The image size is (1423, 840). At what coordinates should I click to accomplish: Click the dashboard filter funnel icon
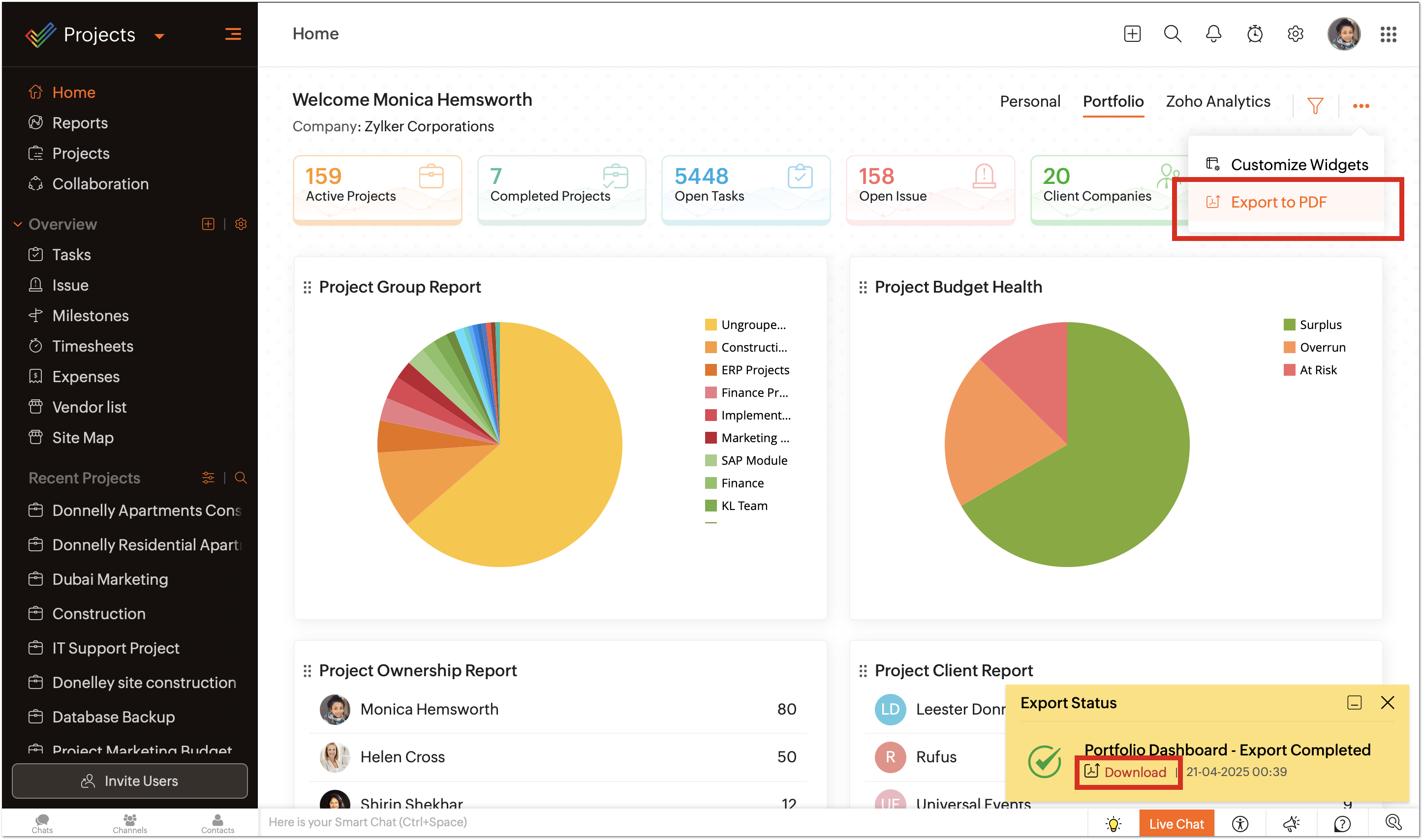(1315, 105)
